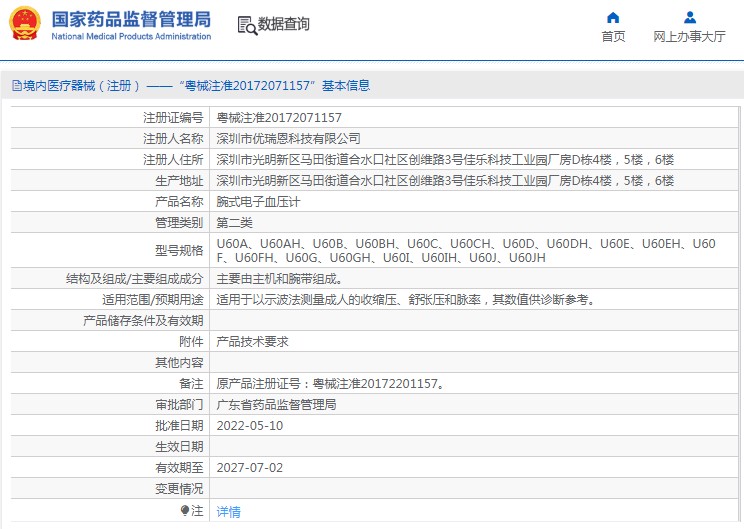Select attachment value 产品技术要求
Screen dimensions: 744x529
coord(252,342)
